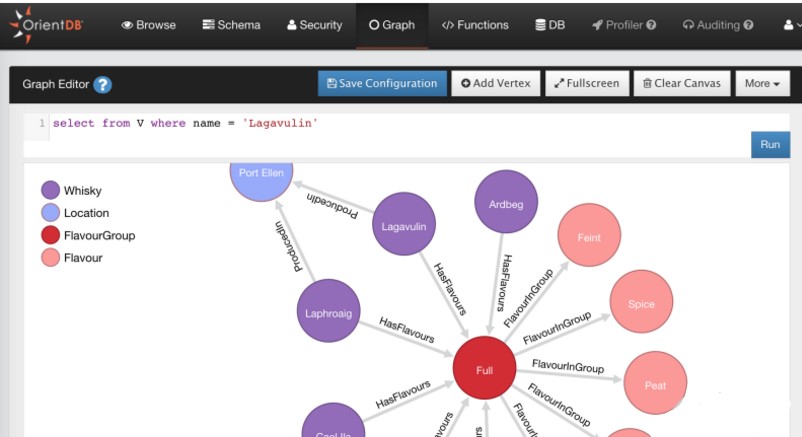Select the Peat flavour node

tap(655, 385)
